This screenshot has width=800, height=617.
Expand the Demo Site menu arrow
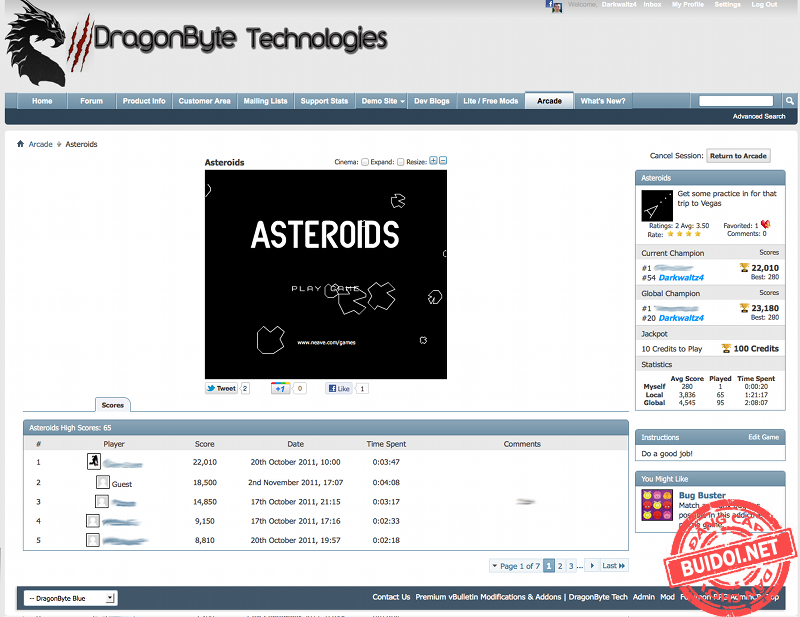coord(403,101)
